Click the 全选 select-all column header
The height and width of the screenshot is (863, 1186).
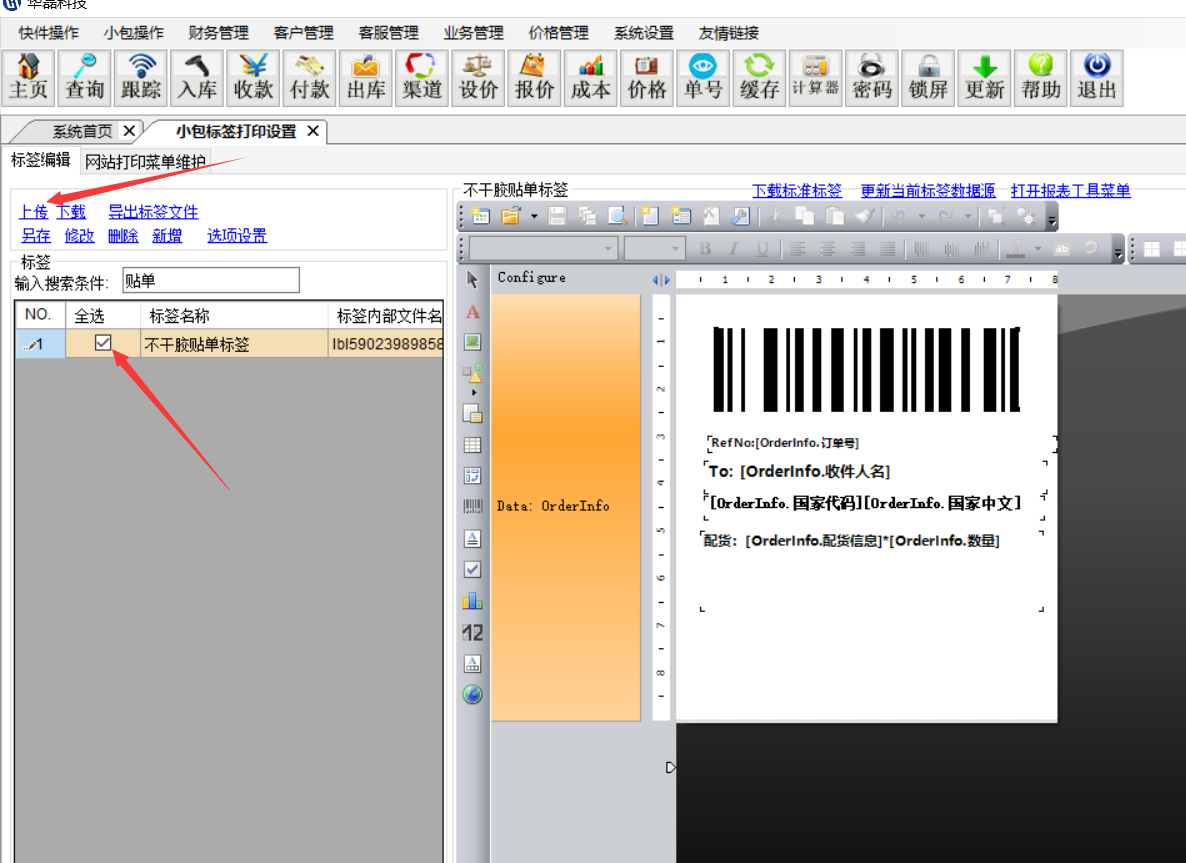tap(90, 315)
